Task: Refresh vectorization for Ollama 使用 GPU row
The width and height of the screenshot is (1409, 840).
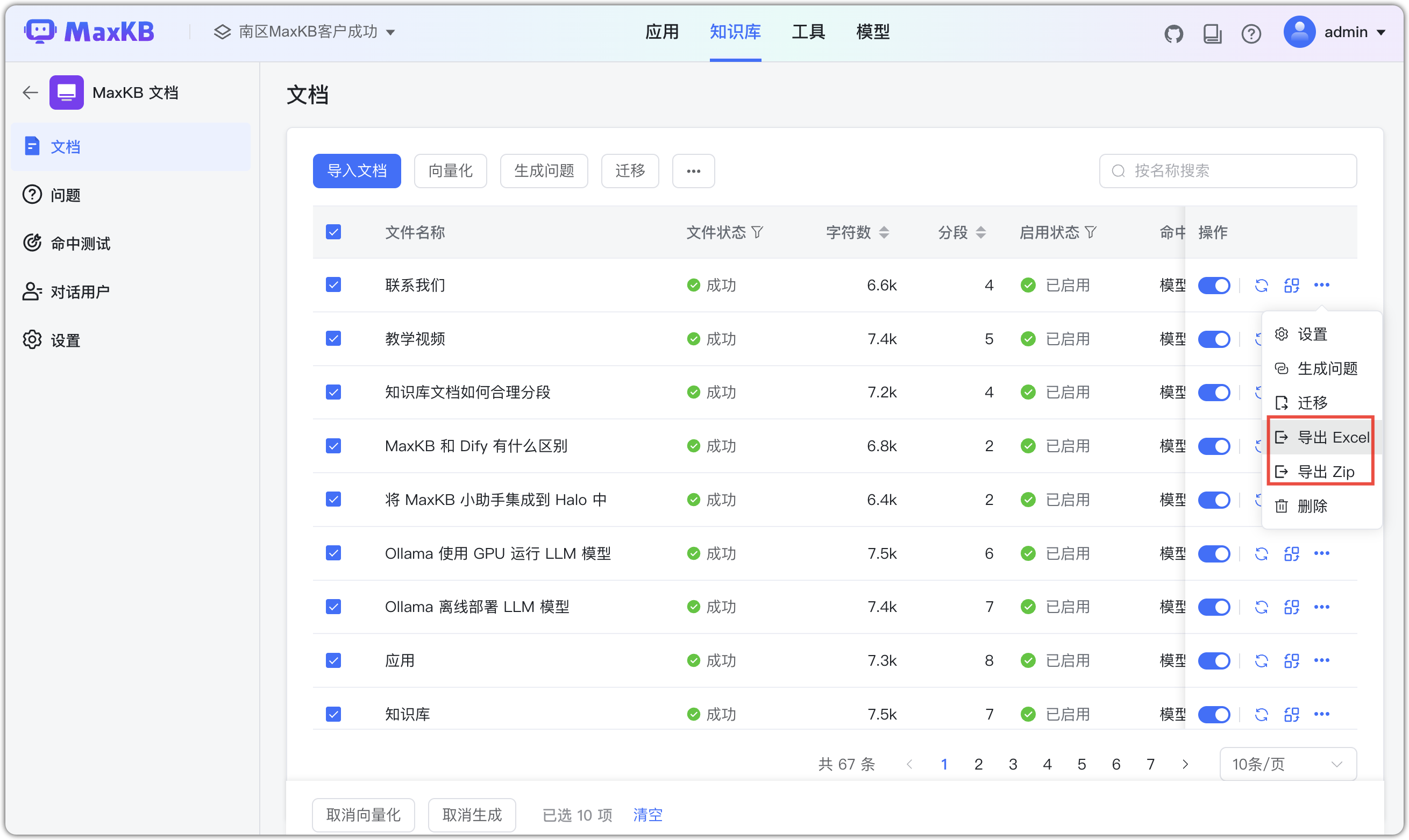Action: tap(1261, 553)
